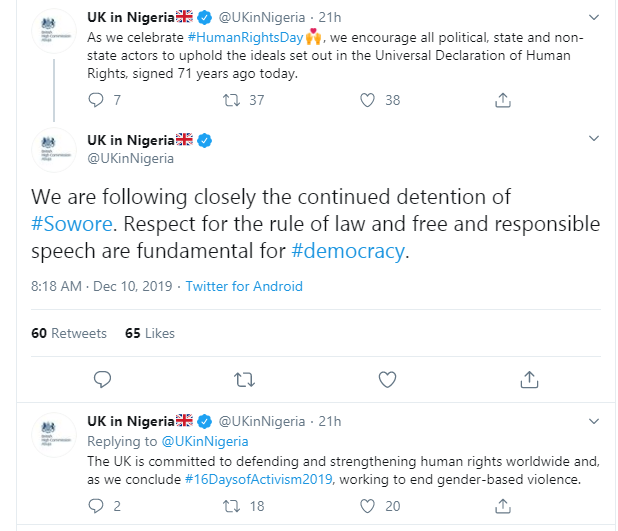Open more options chevron on HumanRightsDay tweet
The image size is (618, 531).
[594, 17]
